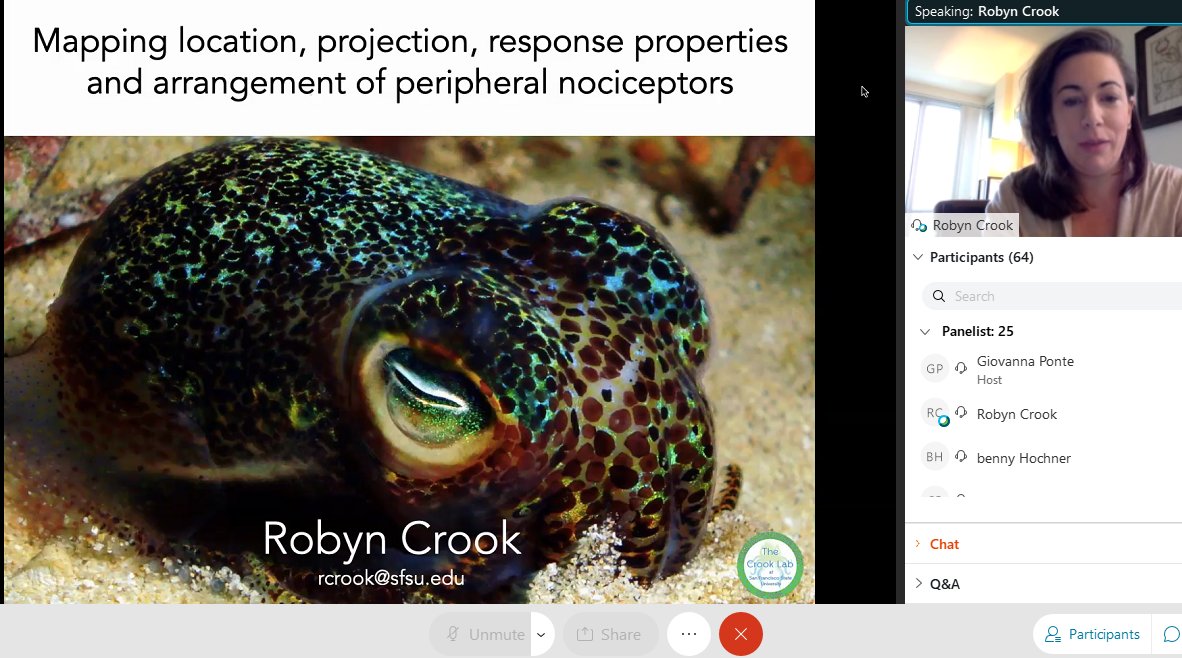Image resolution: width=1182 pixels, height=658 pixels.
Task: Click headset icon next to Robyn Crook
Action: [961, 412]
